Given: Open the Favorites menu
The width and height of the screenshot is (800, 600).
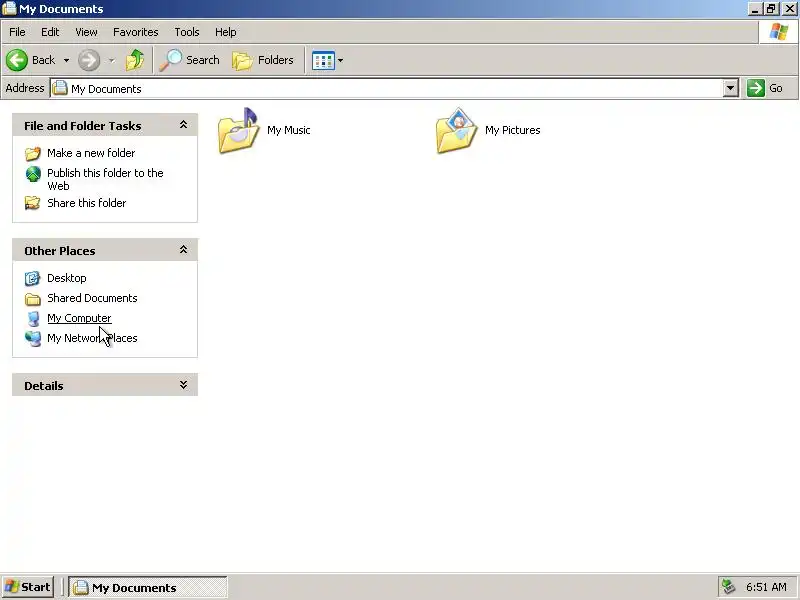Looking at the screenshot, I should click(x=136, y=32).
